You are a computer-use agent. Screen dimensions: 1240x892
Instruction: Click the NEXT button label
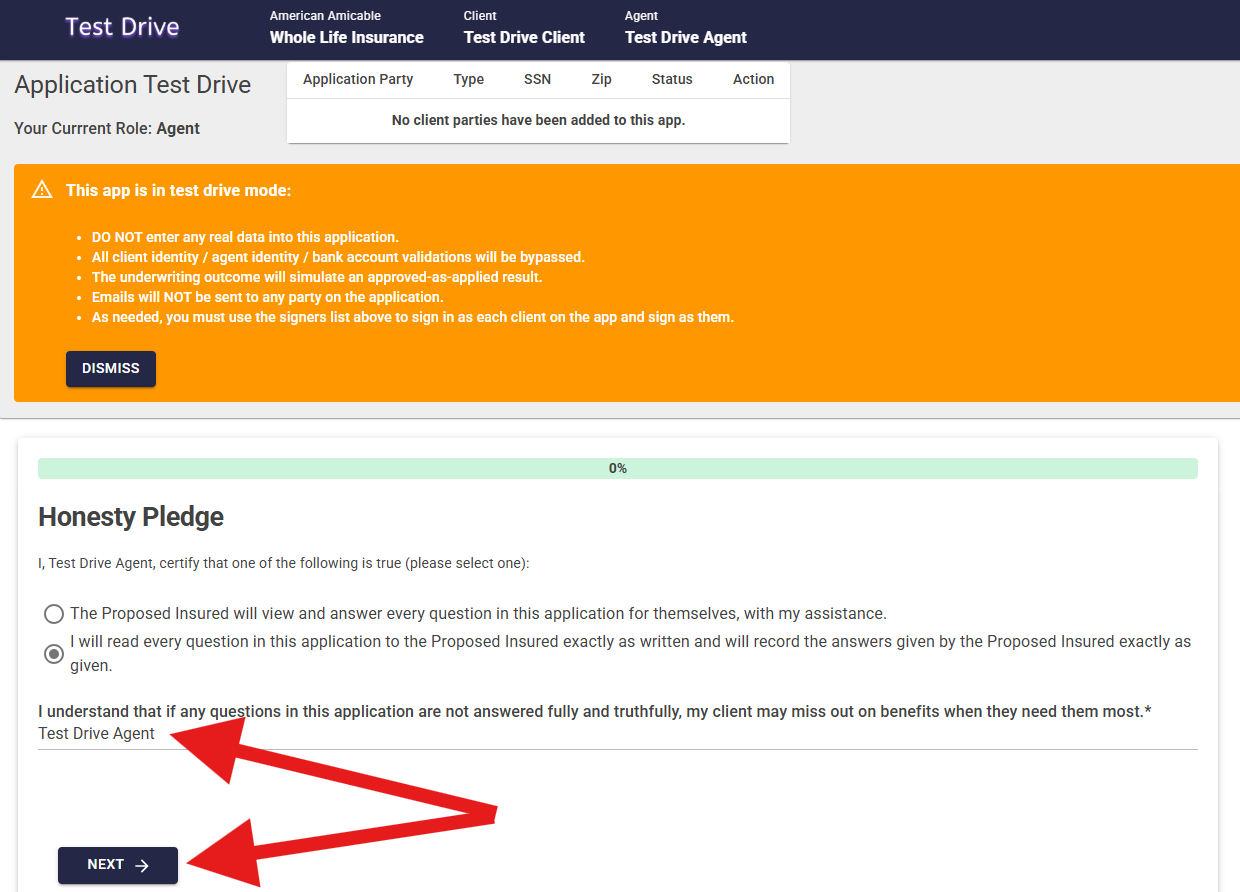106,865
